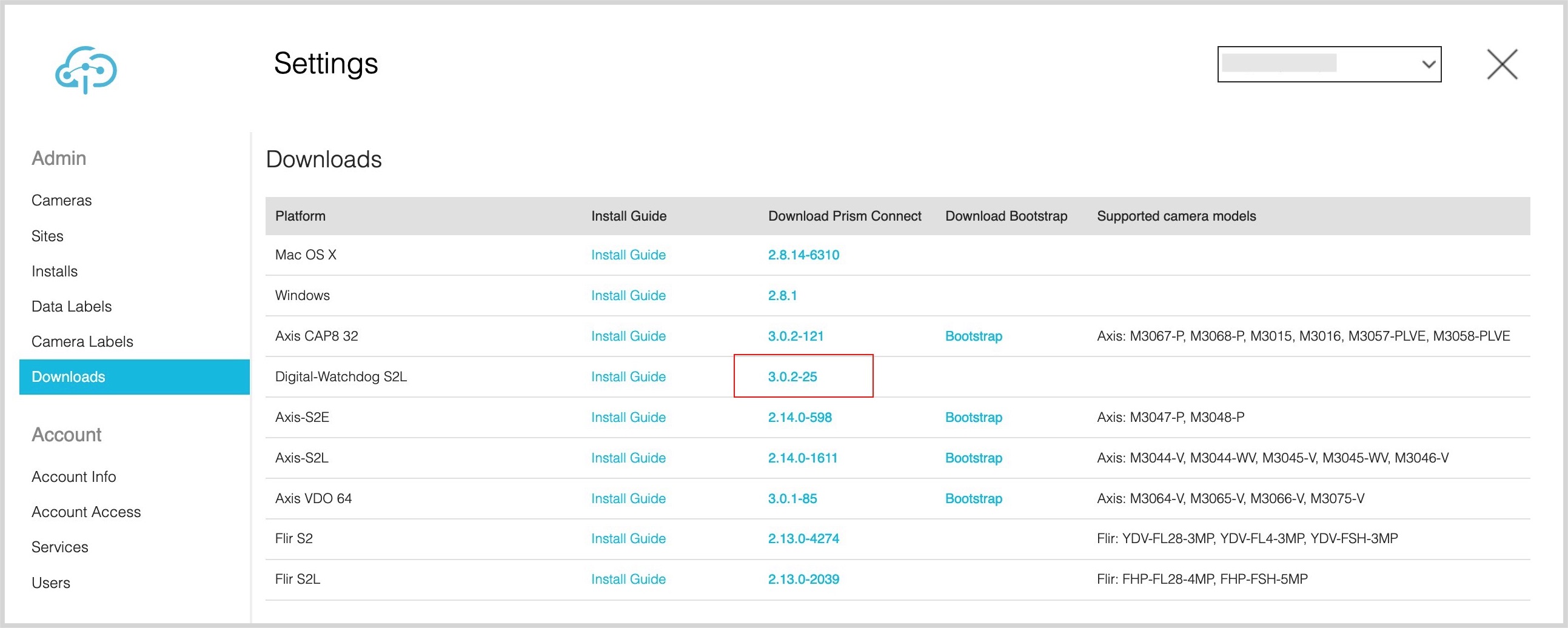Close the Settings panel with X
Viewport: 1568px width, 628px height.
click(x=1503, y=64)
